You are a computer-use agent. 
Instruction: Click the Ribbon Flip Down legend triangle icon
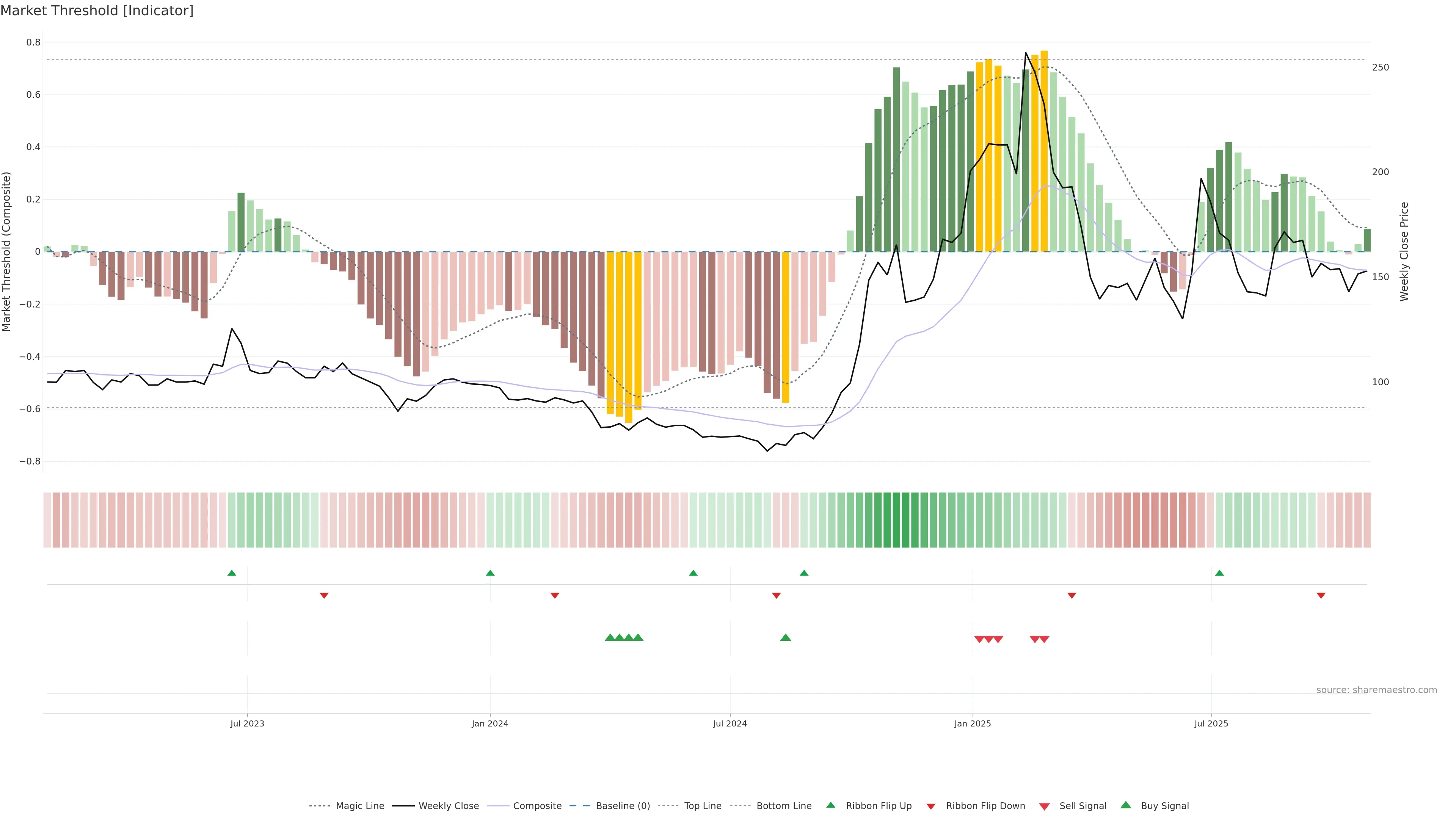click(931, 806)
